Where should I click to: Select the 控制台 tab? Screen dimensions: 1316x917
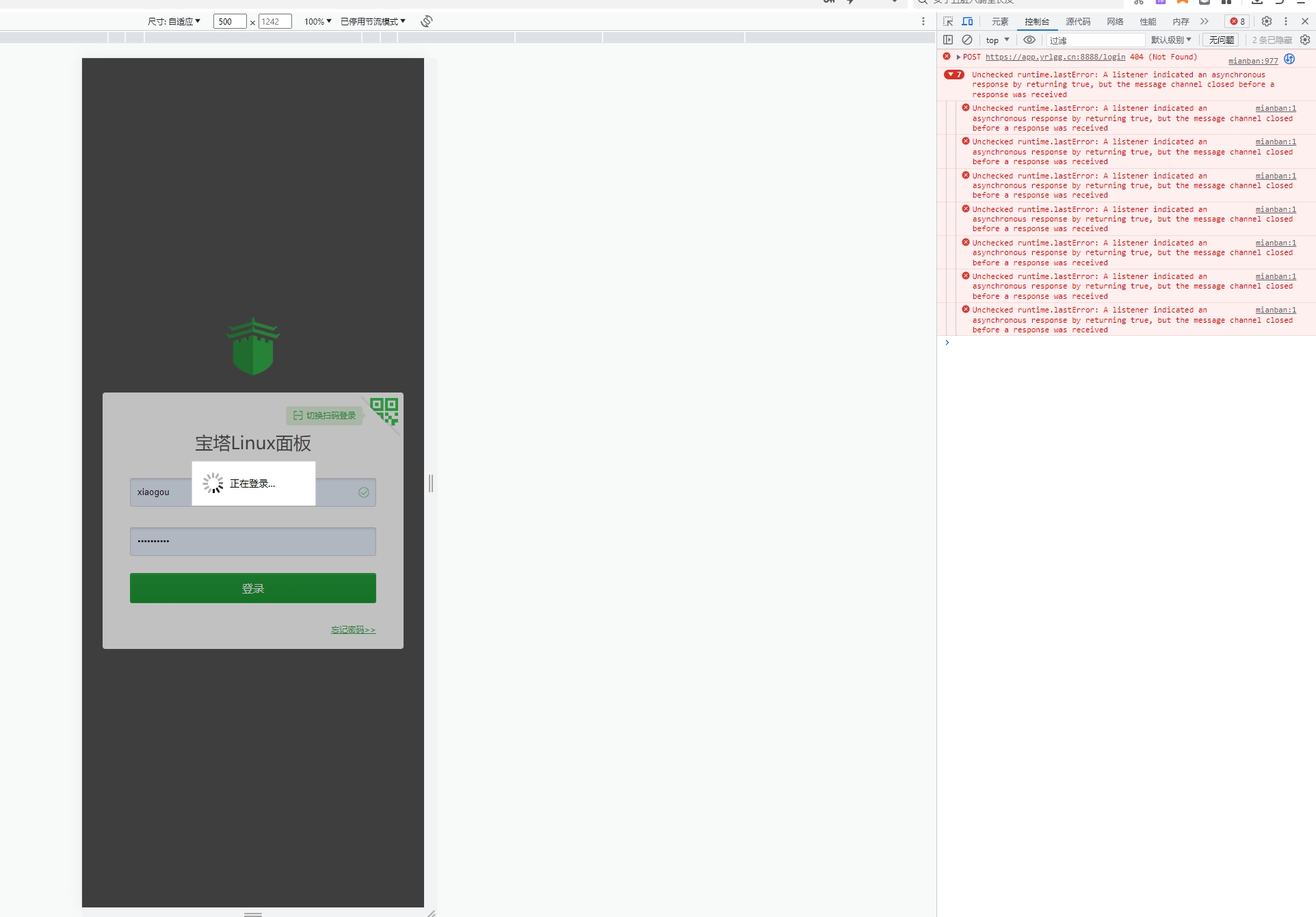[x=1037, y=21]
